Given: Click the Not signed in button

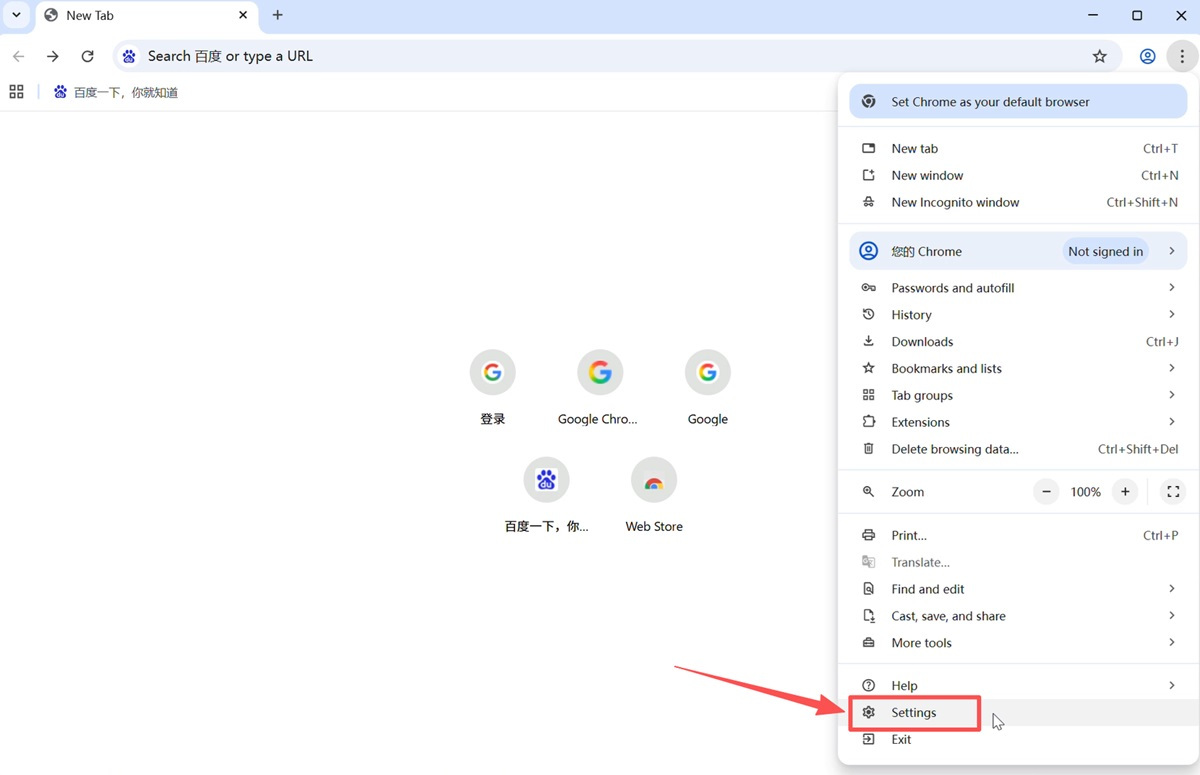Looking at the screenshot, I should 1105,252.
